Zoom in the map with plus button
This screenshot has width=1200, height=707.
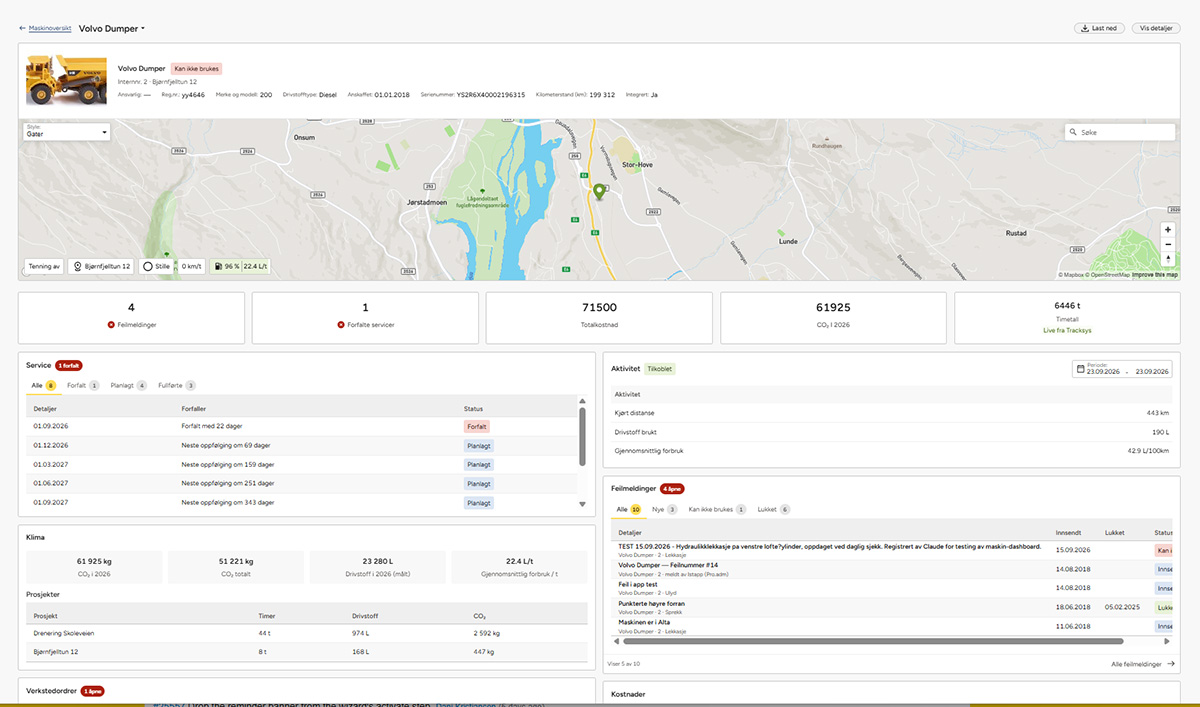(x=1167, y=229)
